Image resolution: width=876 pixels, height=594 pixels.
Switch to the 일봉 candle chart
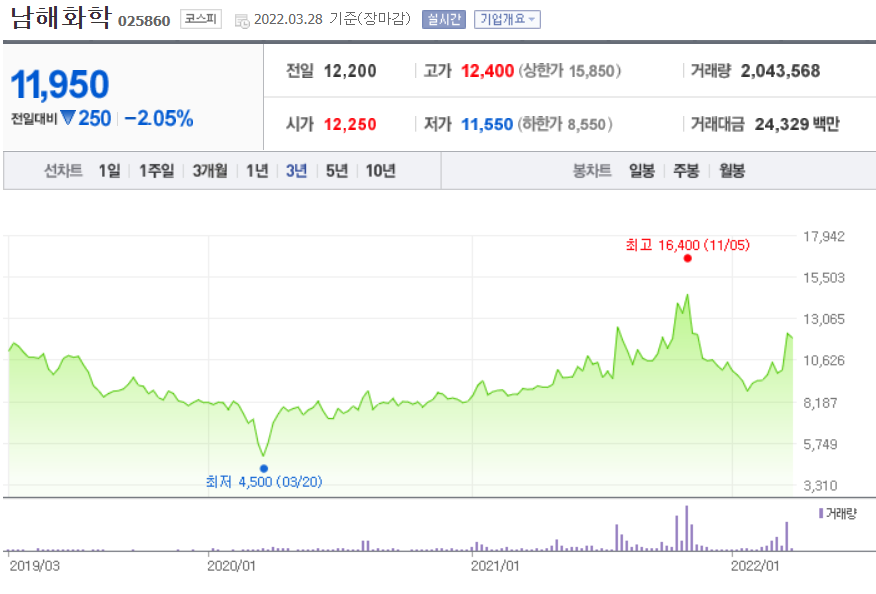[x=641, y=170]
